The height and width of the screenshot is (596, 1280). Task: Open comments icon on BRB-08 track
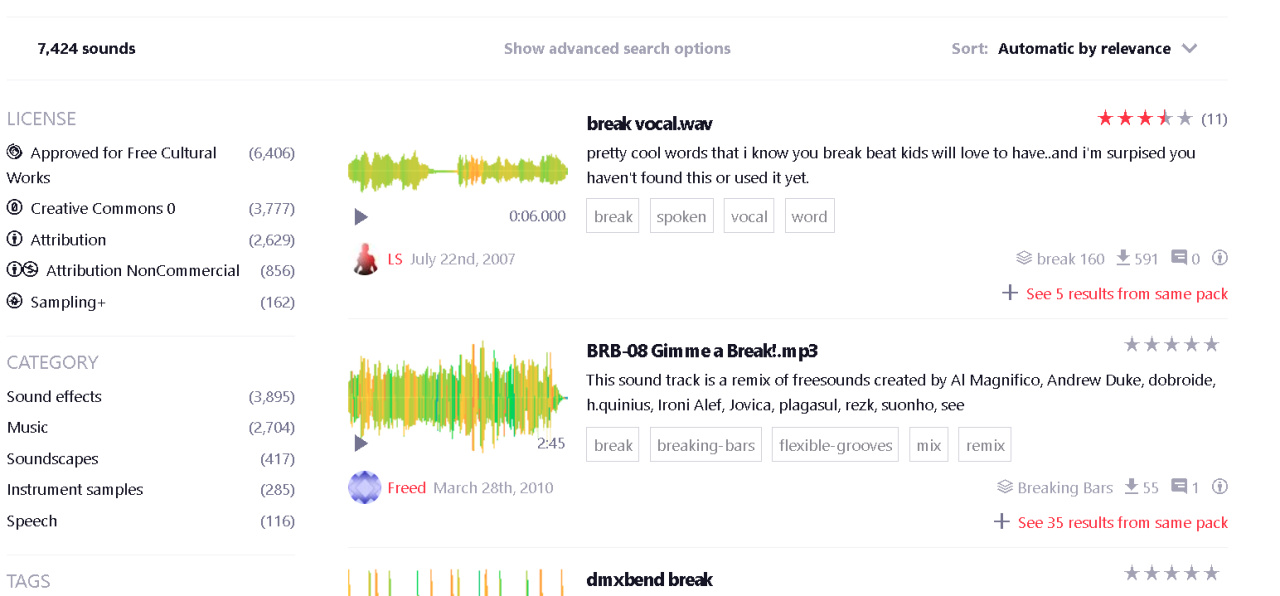click(1179, 487)
